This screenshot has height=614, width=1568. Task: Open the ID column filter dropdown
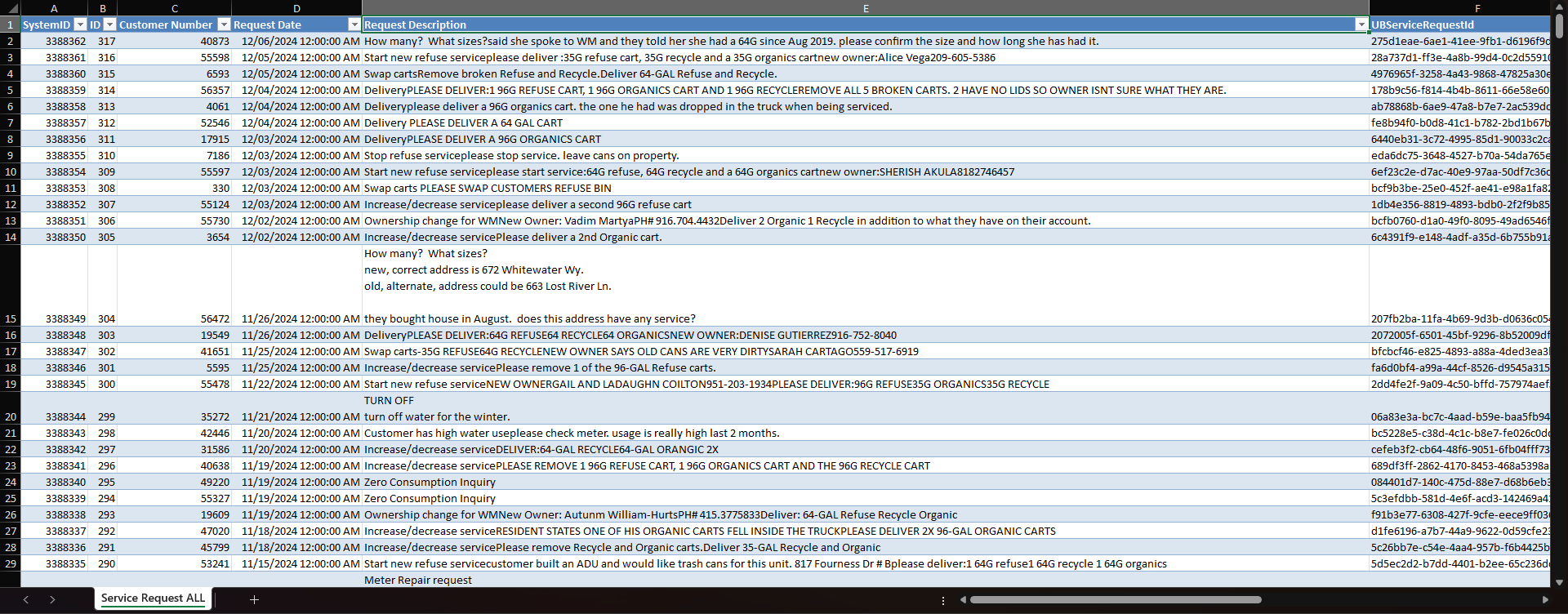click(110, 24)
